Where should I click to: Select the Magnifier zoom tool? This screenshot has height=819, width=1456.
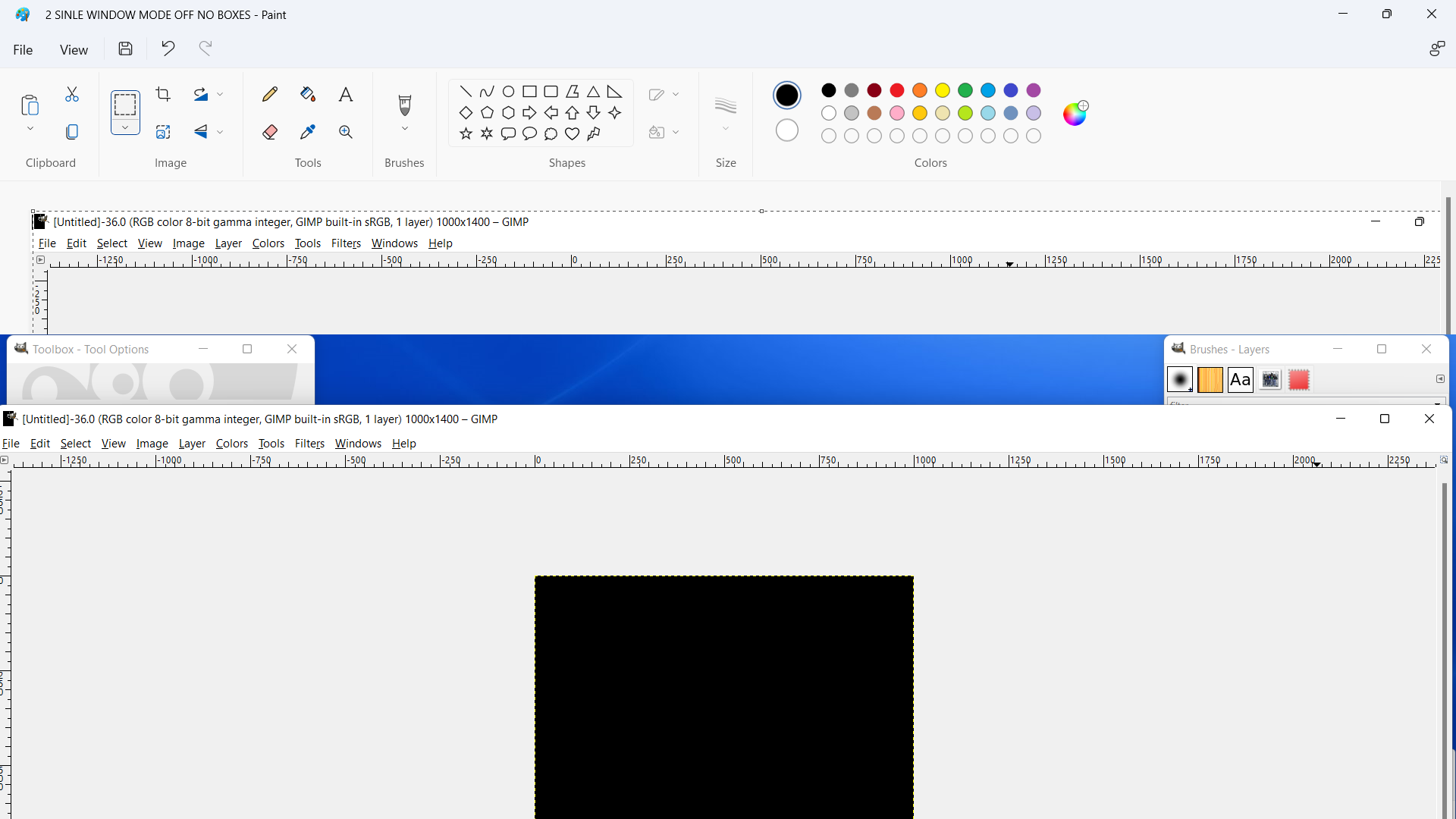tap(346, 132)
